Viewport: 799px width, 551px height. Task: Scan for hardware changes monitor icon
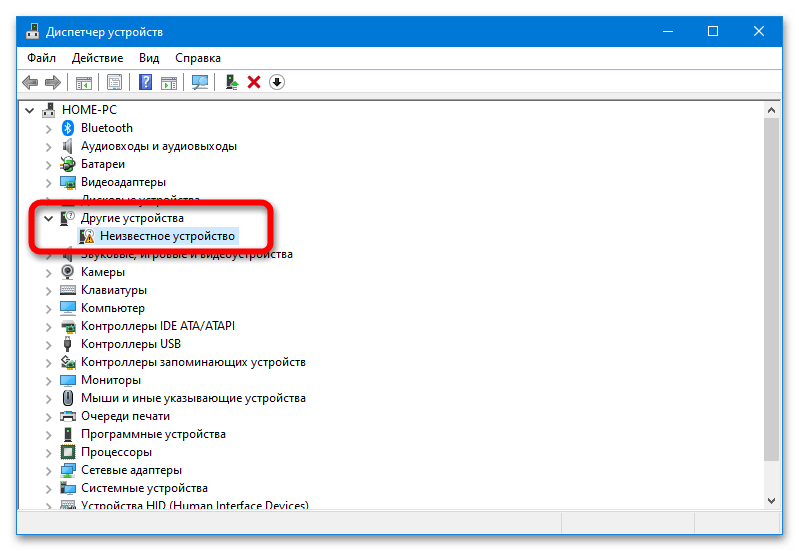200,82
